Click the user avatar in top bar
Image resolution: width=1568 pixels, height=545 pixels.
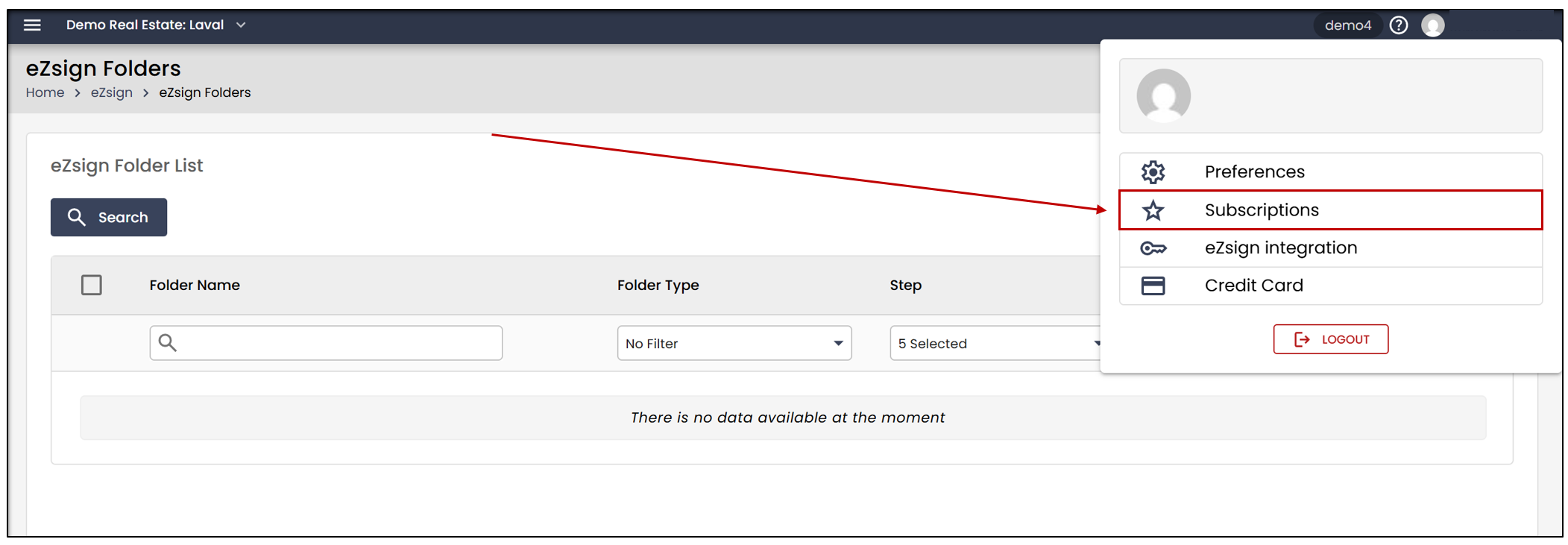click(x=1432, y=25)
